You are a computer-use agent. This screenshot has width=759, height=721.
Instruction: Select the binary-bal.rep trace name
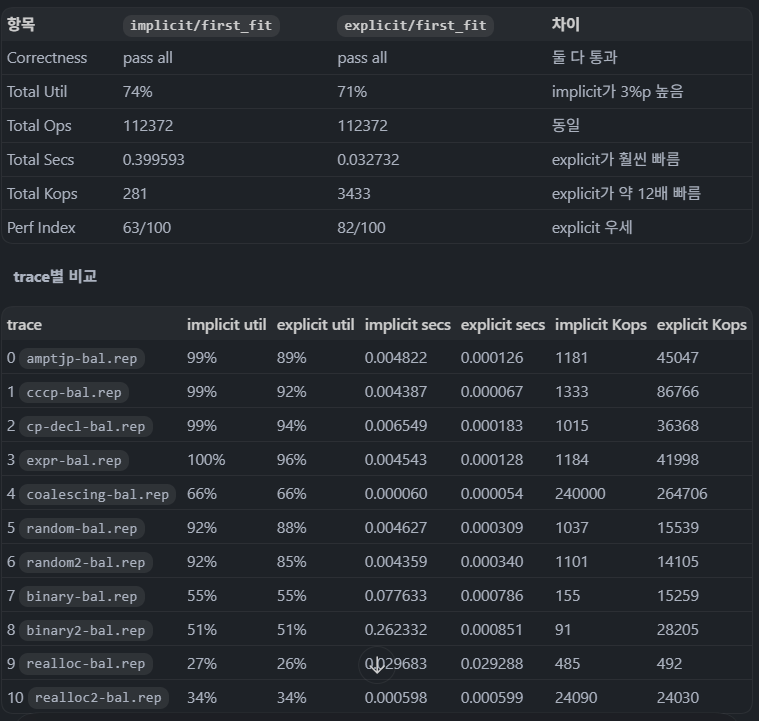(x=82, y=597)
